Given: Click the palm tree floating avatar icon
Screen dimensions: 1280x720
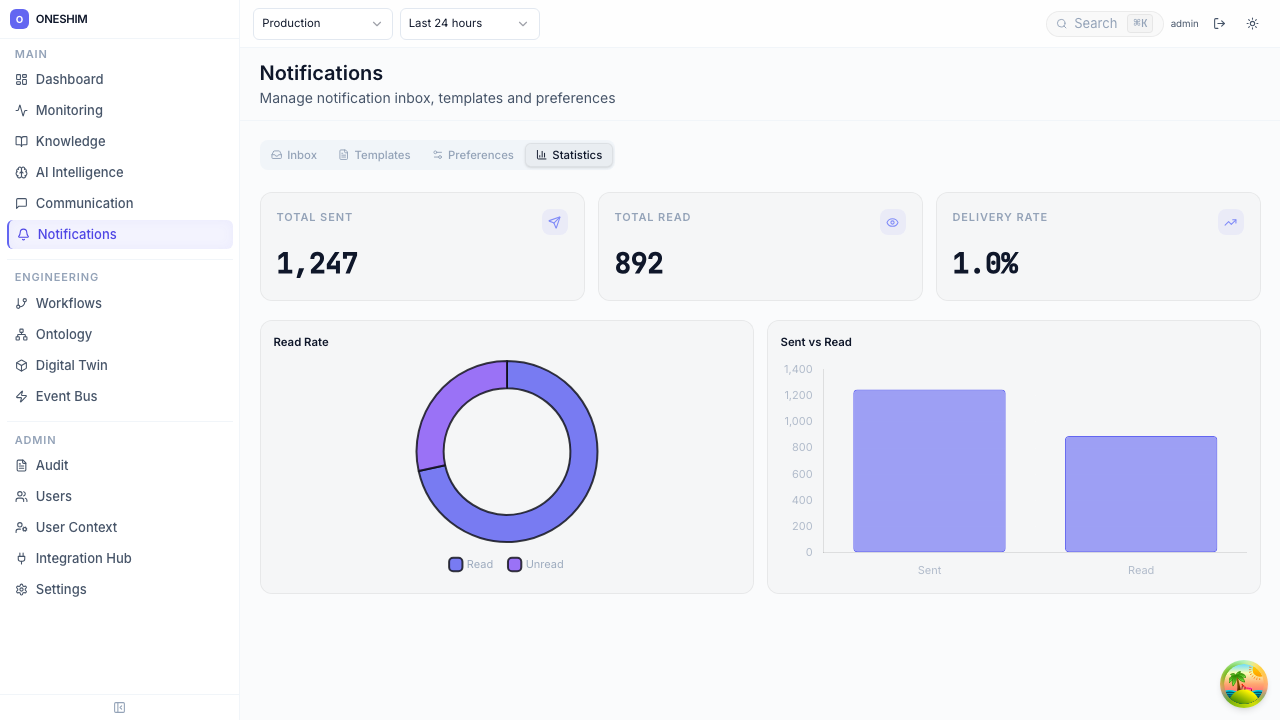Looking at the screenshot, I should pyautogui.click(x=1244, y=684).
